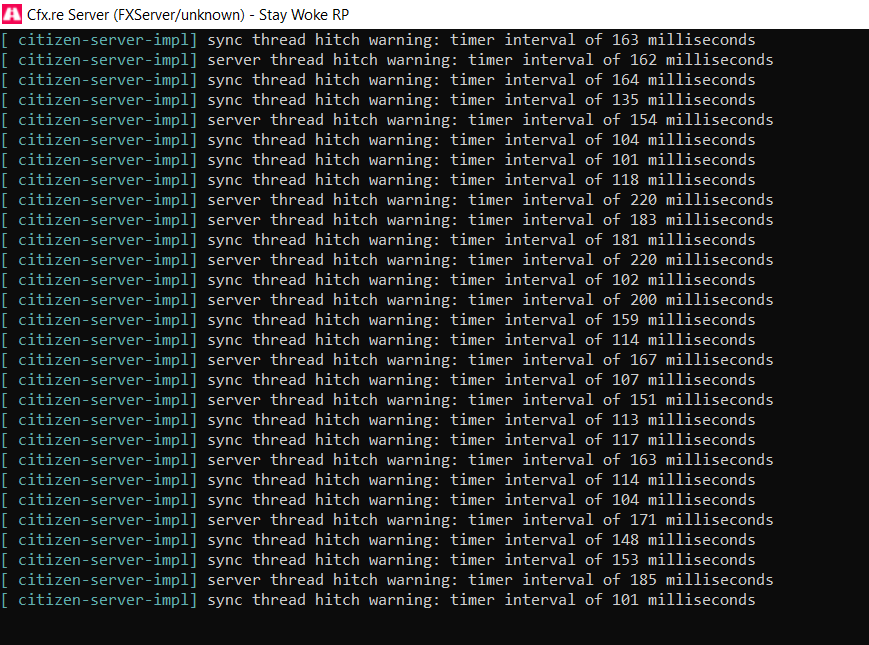Select the sync thread warning of 159 milliseconds
869x645 pixels.
[x=378, y=320]
